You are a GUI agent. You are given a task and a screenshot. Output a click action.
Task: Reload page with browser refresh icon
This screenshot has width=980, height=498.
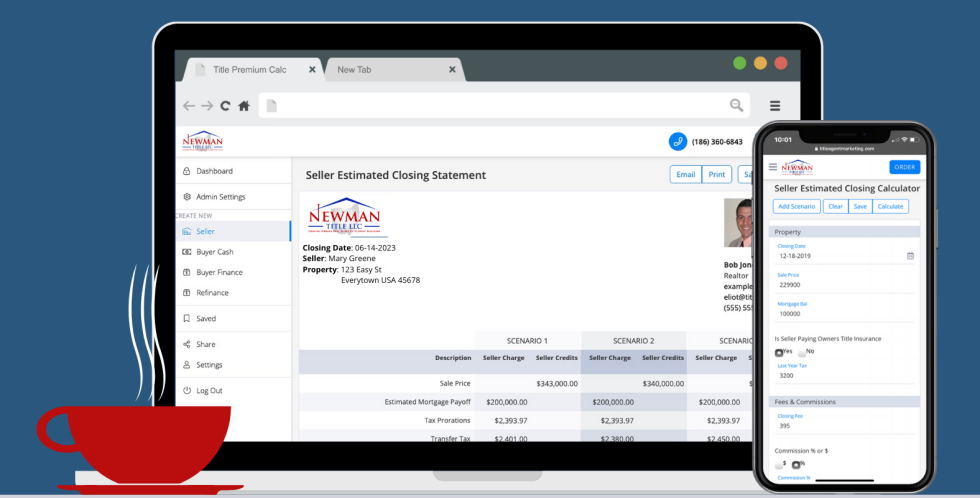[226, 106]
